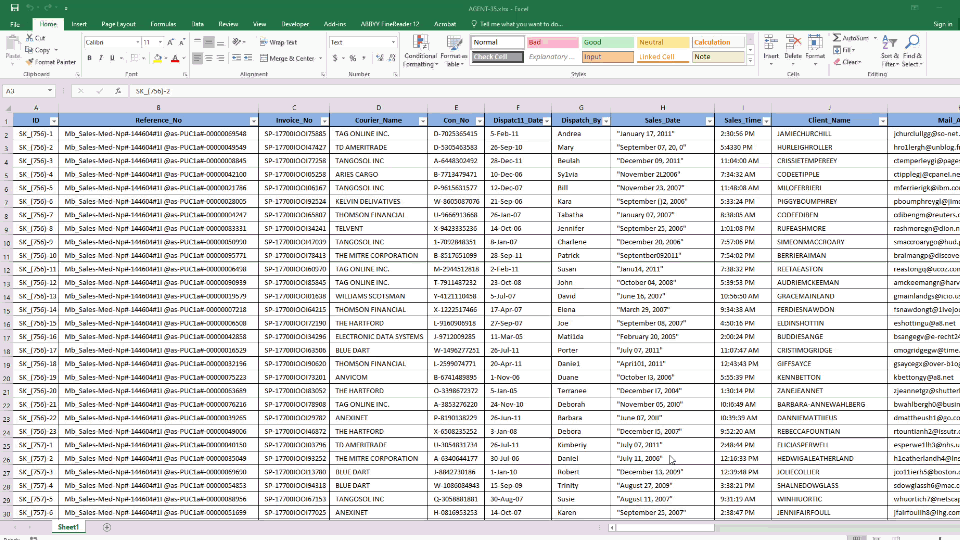The width and height of the screenshot is (960, 540).
Task: Open the Calibri font name dropdown
Action: pyautogui.click(x=137, y=42)
